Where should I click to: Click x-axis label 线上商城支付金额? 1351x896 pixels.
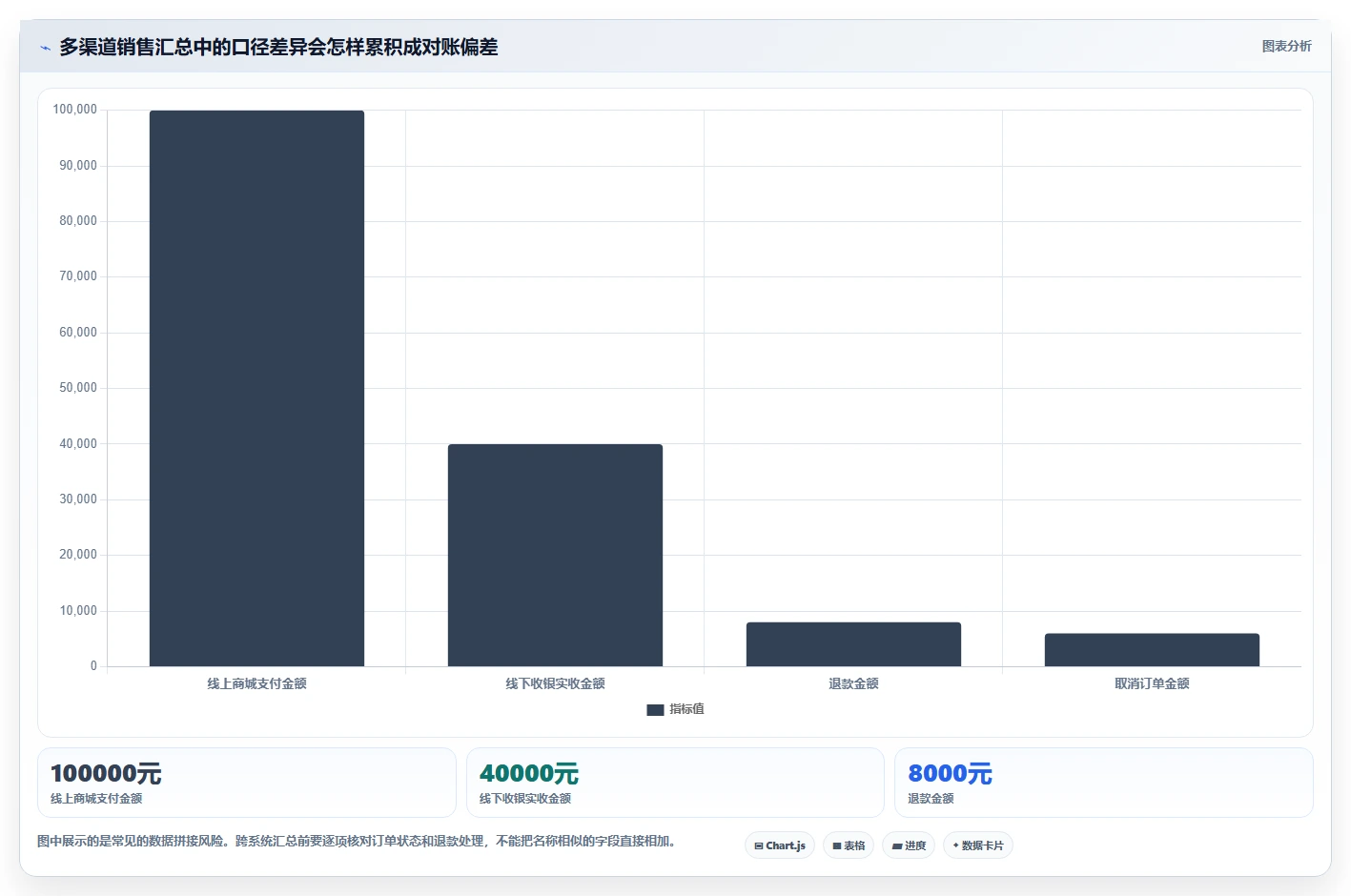pyautogui.click(x=256, y=683)
